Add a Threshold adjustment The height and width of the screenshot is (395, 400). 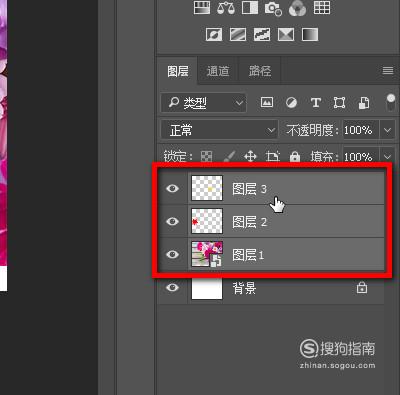coord(262,34)
